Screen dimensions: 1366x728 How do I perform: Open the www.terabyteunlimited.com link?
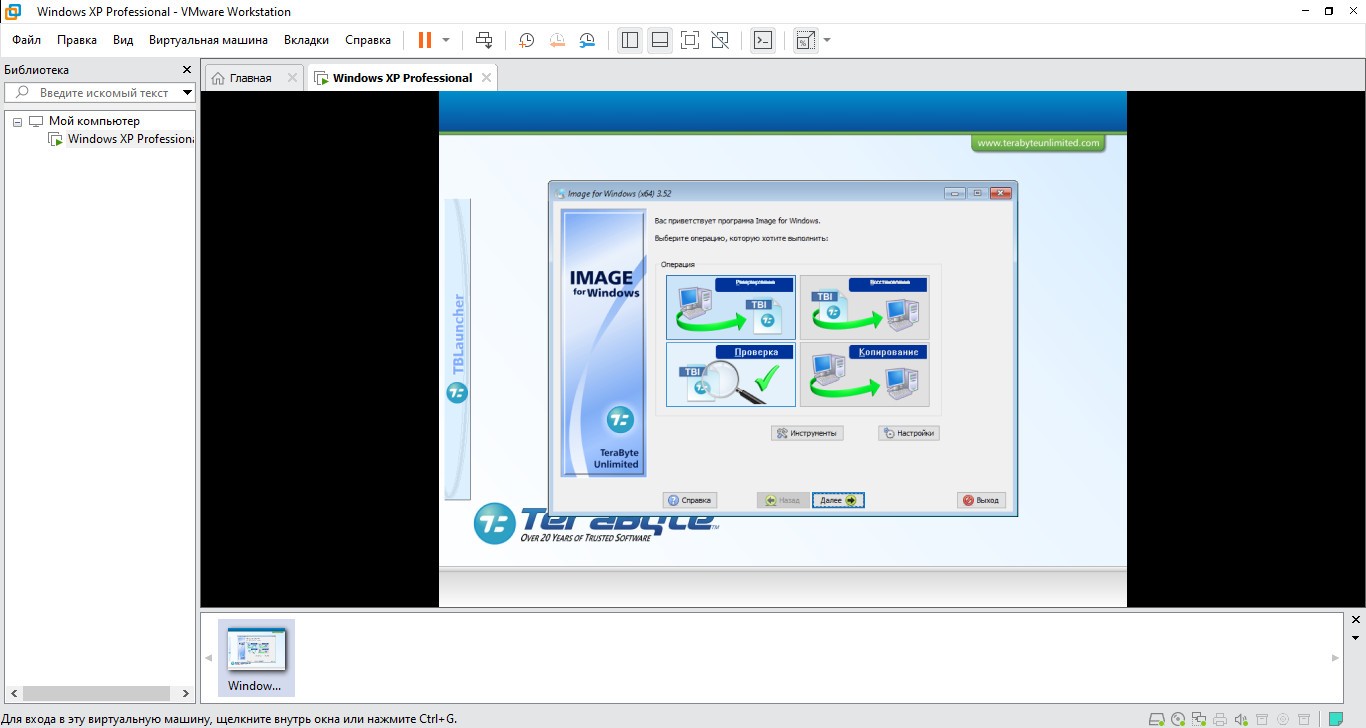click(1039, 143)
